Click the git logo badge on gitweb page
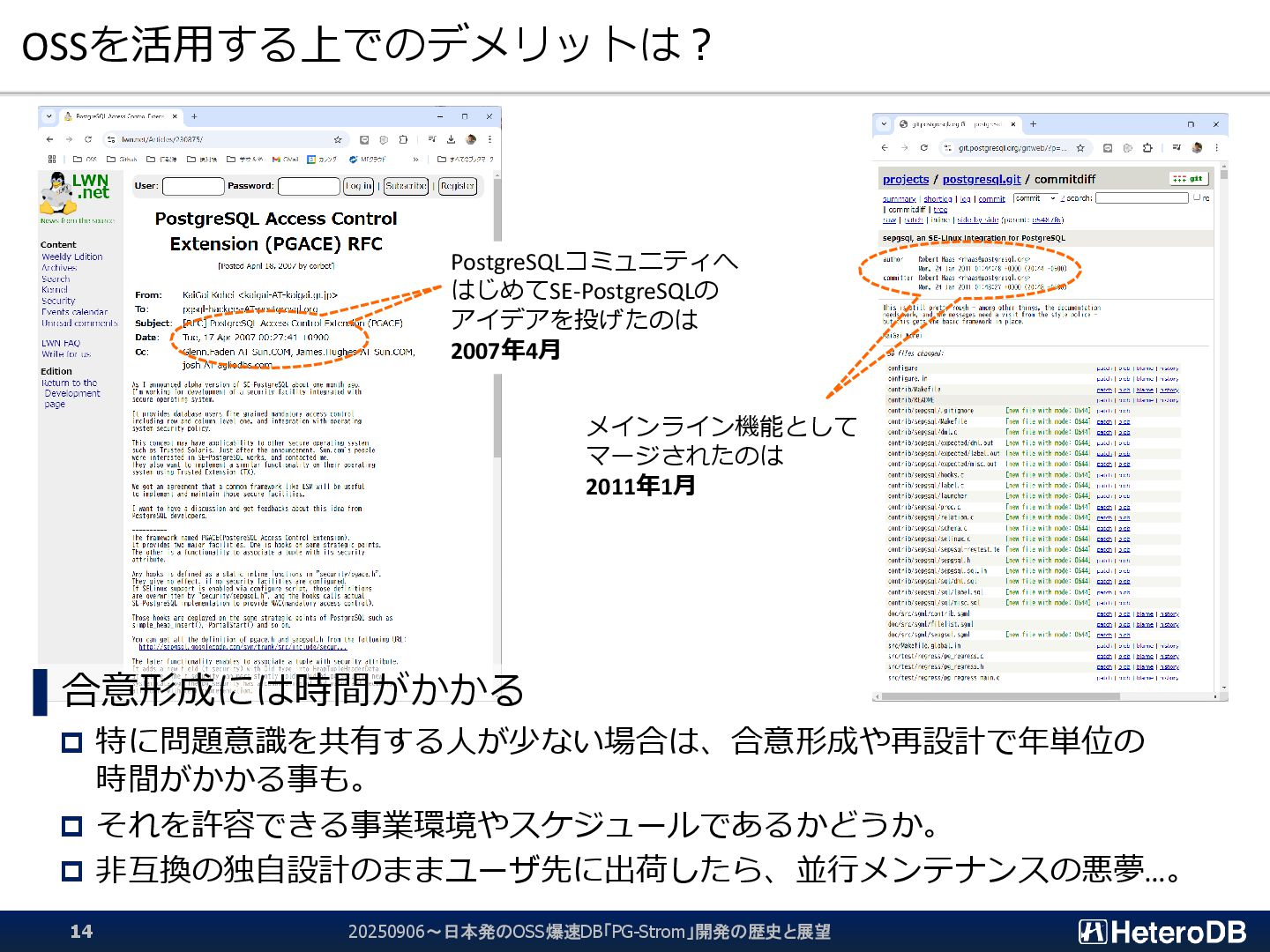The height and width of the screenshot is (952, 1270). [x=1188, y=179]
